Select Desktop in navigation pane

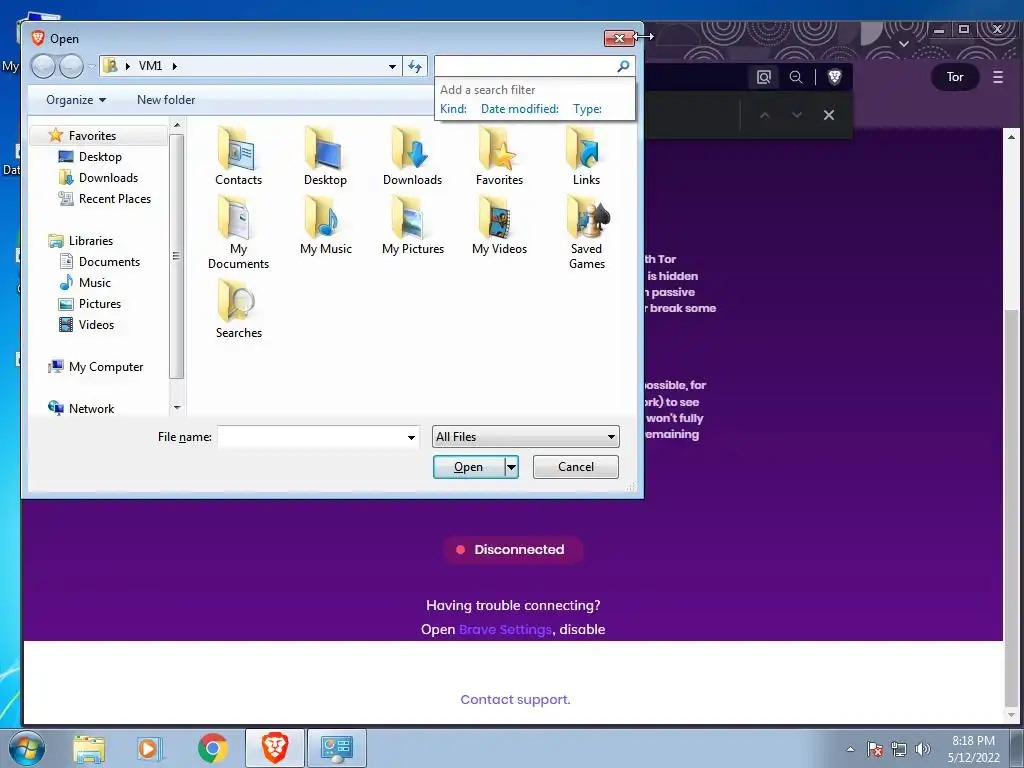100,157
